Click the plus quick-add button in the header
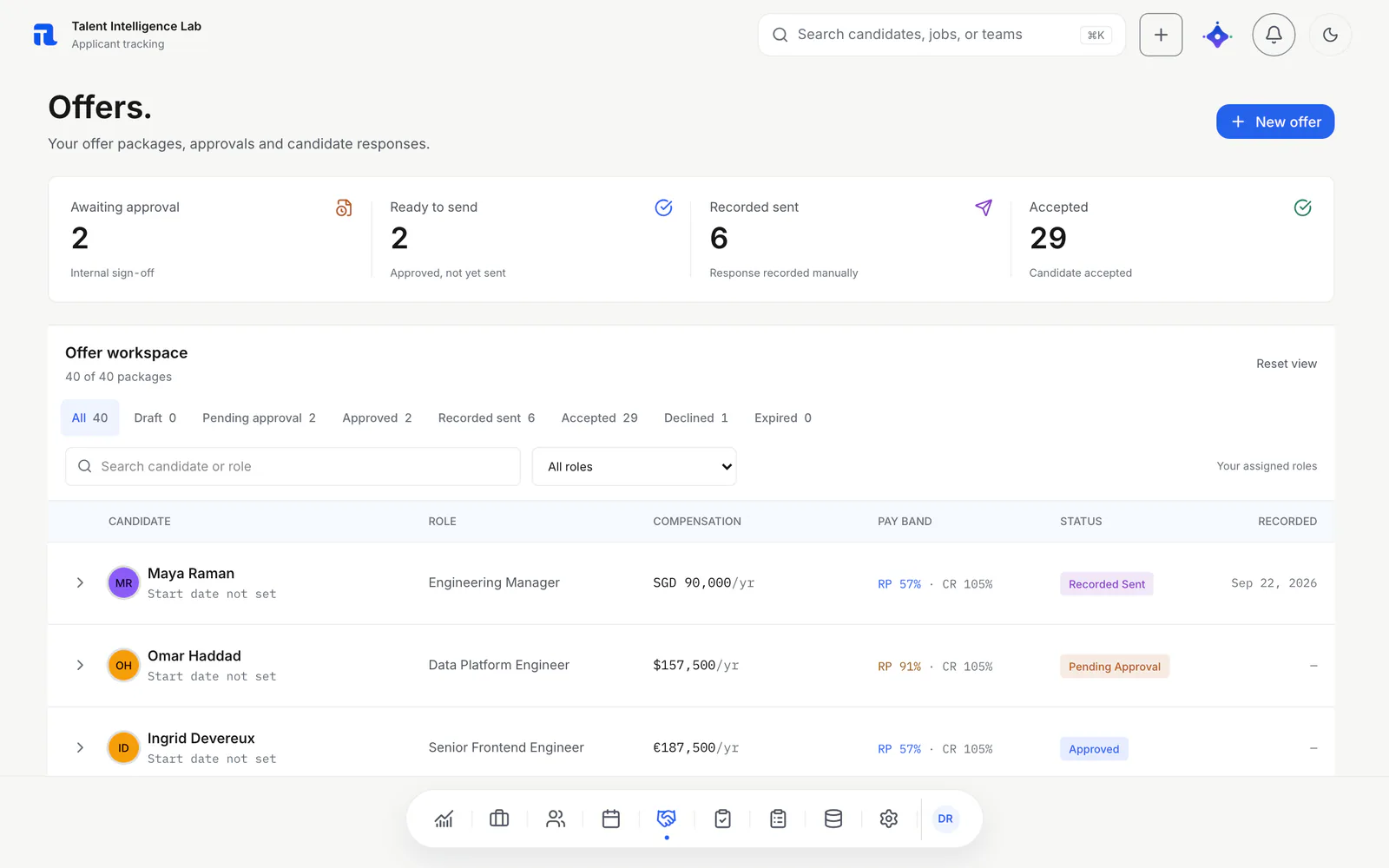This screenshot has width=1389, height=868. [x=1161, y=35]
